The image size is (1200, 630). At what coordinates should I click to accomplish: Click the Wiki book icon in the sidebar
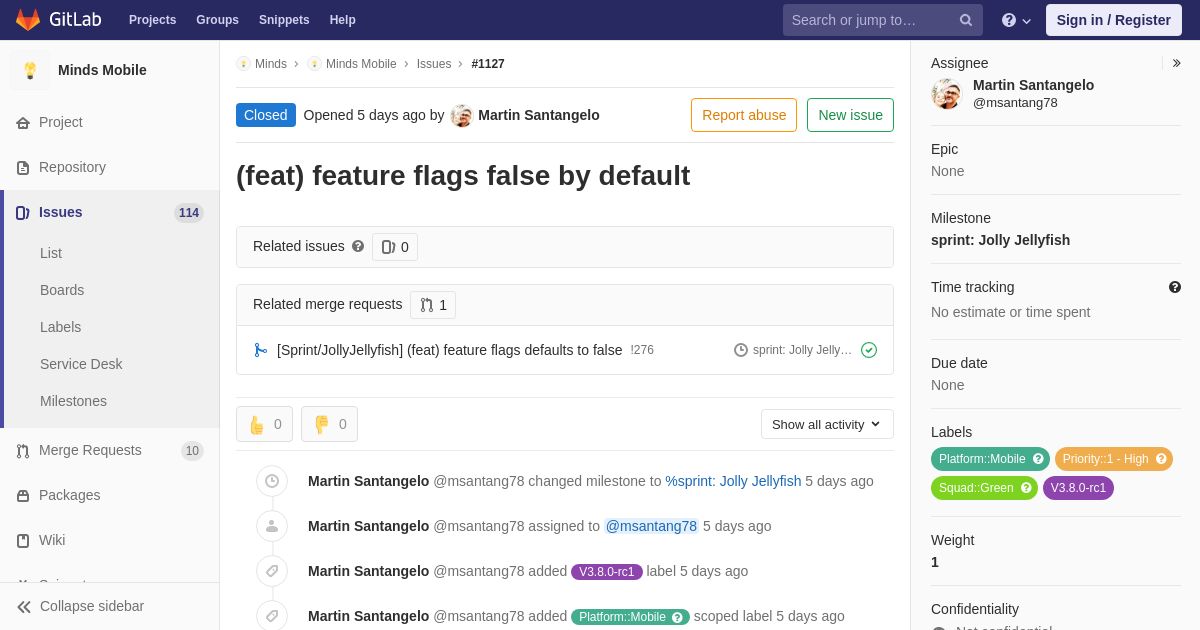point(23,540)
